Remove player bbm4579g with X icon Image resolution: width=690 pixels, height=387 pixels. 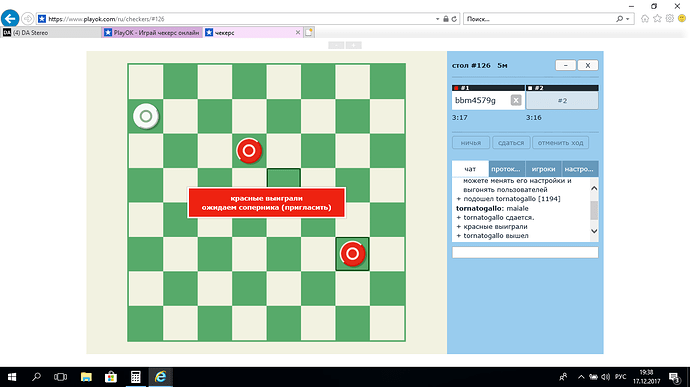[x=516, y=100]
